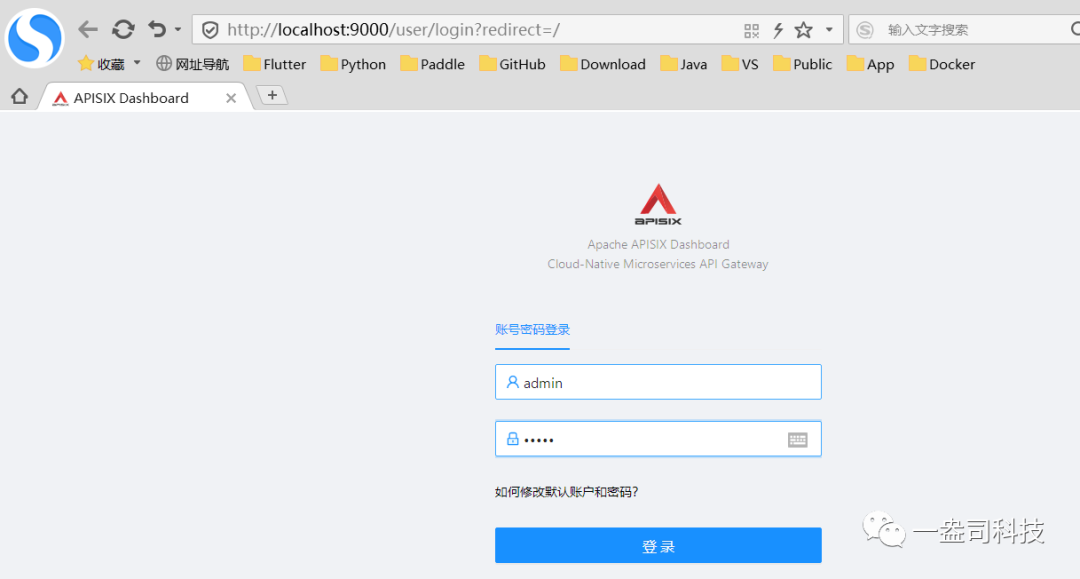
Task: Click the lightning speed mode icon
Action: [x=778, y=30]
